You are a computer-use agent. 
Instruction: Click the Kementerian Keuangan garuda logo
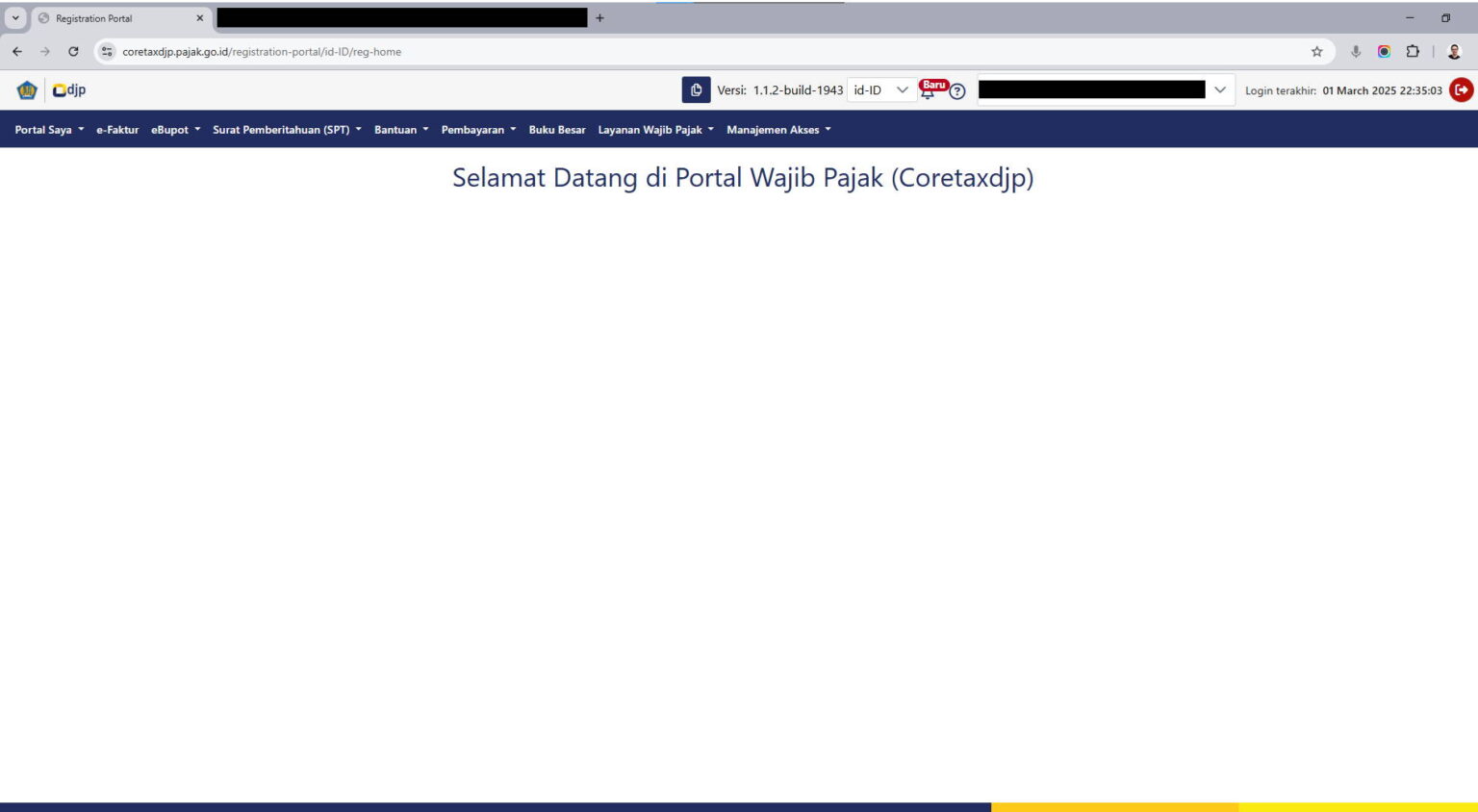click(x=27, y=89)
